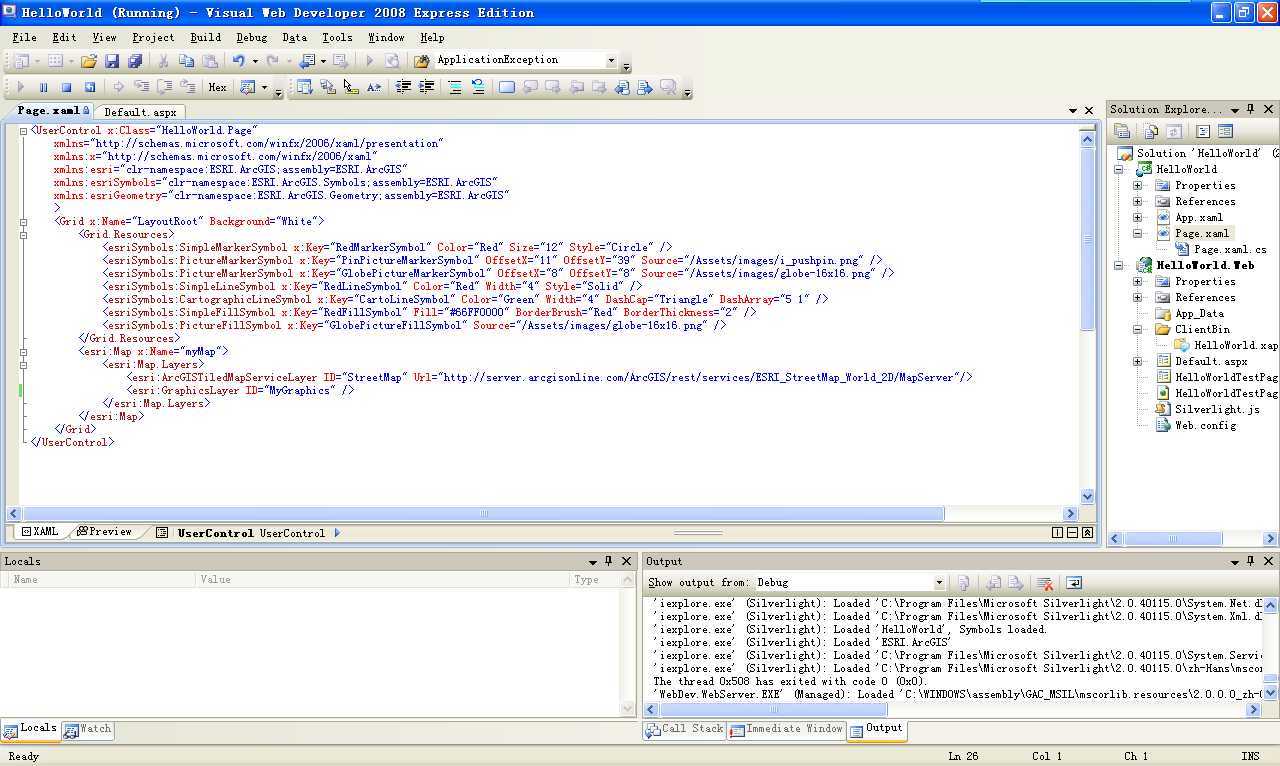Open the ApplicationException find combo box
1280x766 pixels.
coord(527,60)
